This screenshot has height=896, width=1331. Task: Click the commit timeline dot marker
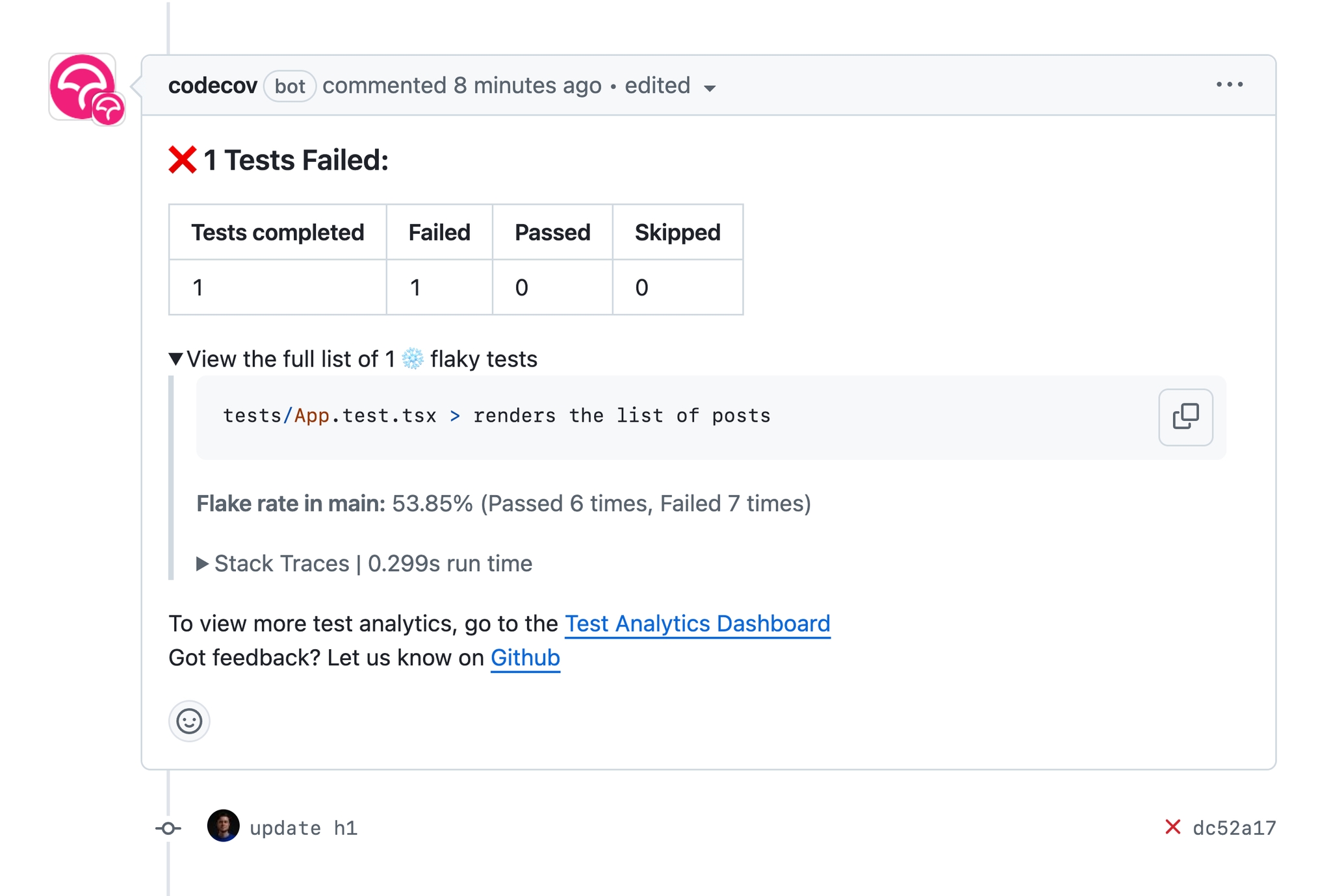[169, 827]
